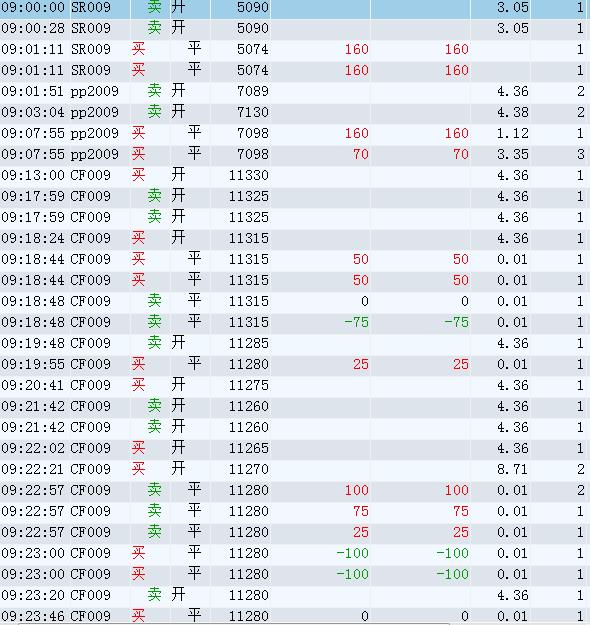Select the 09:19:48 CF009 row at 11285
590x625 pixels.
tap(294, 343)
